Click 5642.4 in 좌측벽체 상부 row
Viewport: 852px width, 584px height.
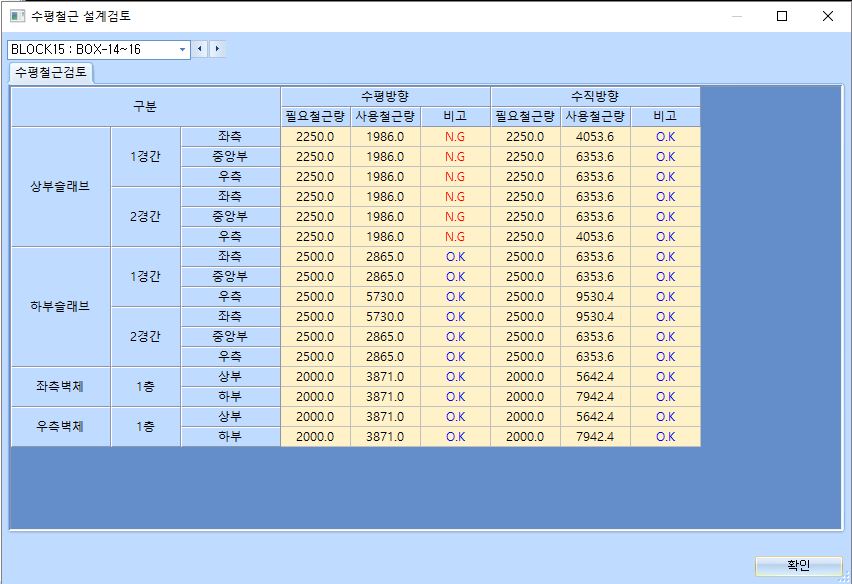pos(596,377)
